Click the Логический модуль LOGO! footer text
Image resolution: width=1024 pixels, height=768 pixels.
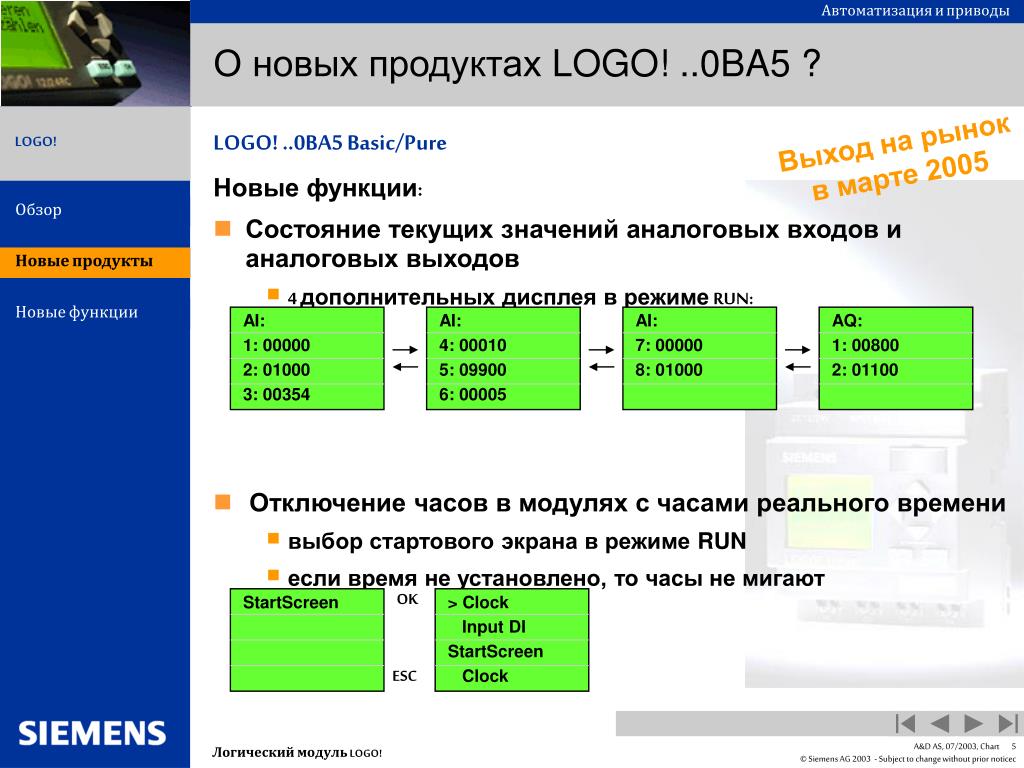(x=297, y=752)
